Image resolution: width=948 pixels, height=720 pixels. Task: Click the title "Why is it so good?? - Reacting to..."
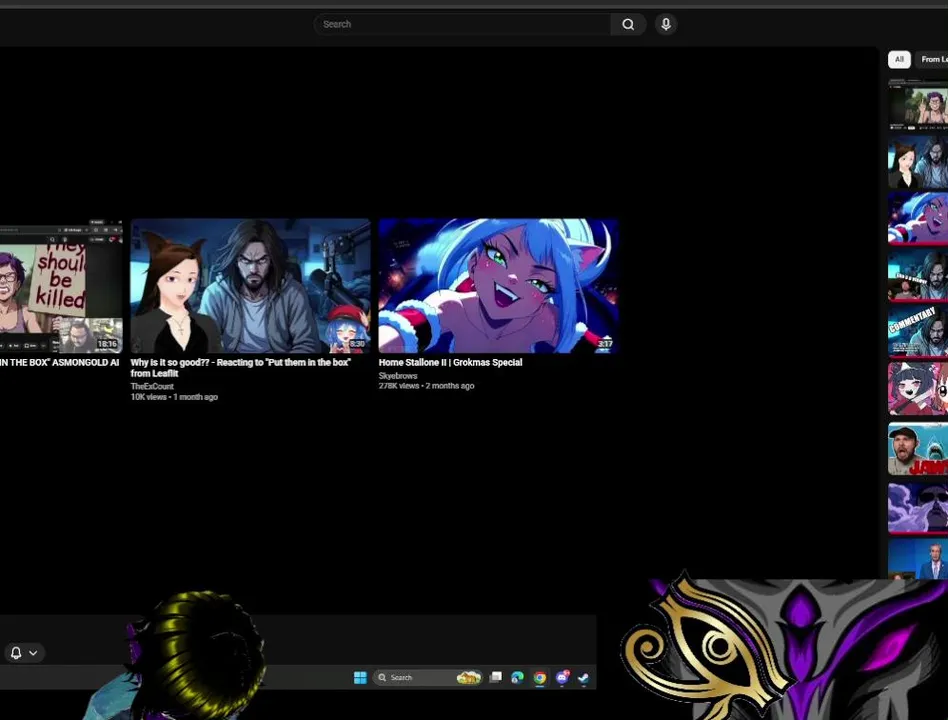coord(241,368)
